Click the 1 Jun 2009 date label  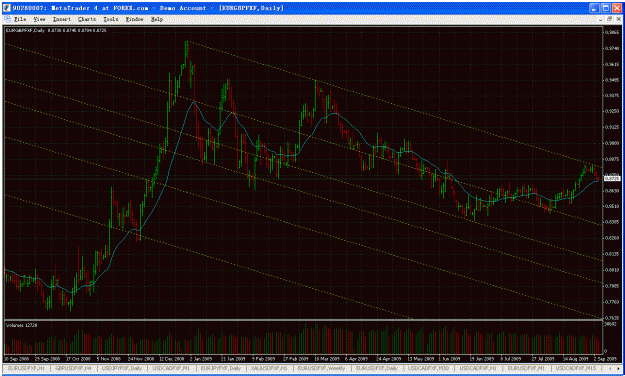click(x=450, y=358)
